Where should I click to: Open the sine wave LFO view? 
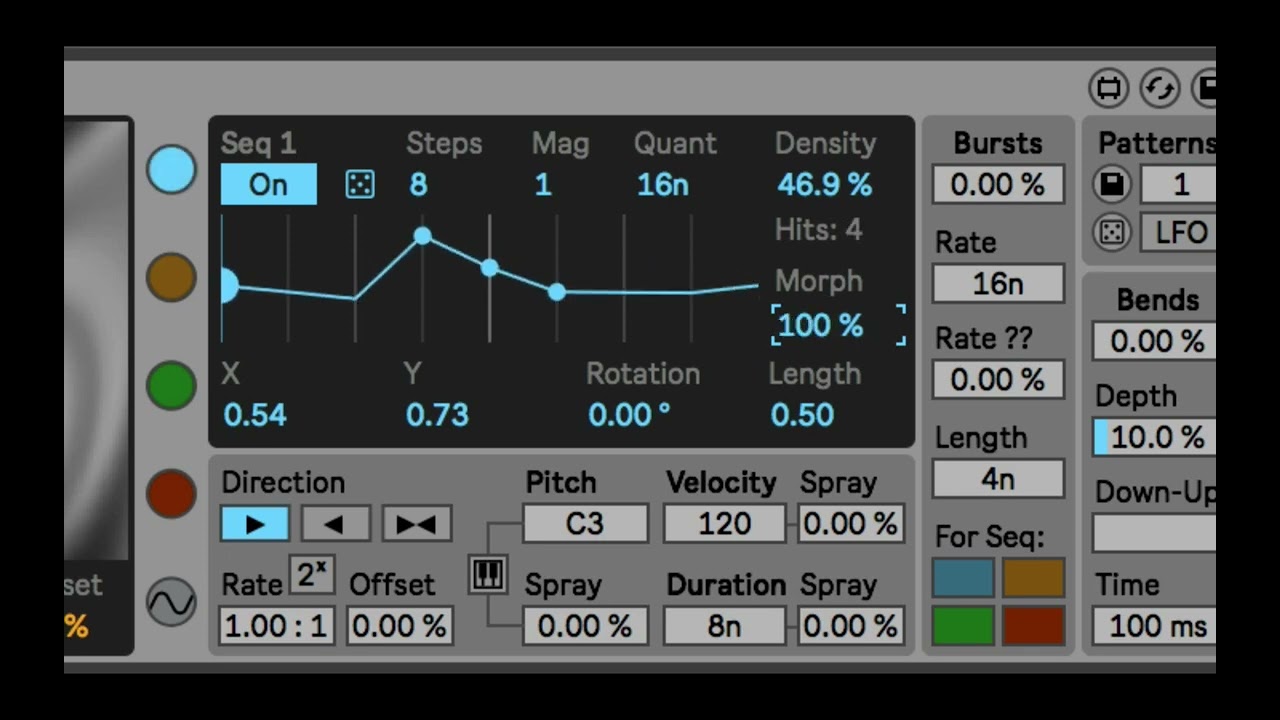coord(171,601)
